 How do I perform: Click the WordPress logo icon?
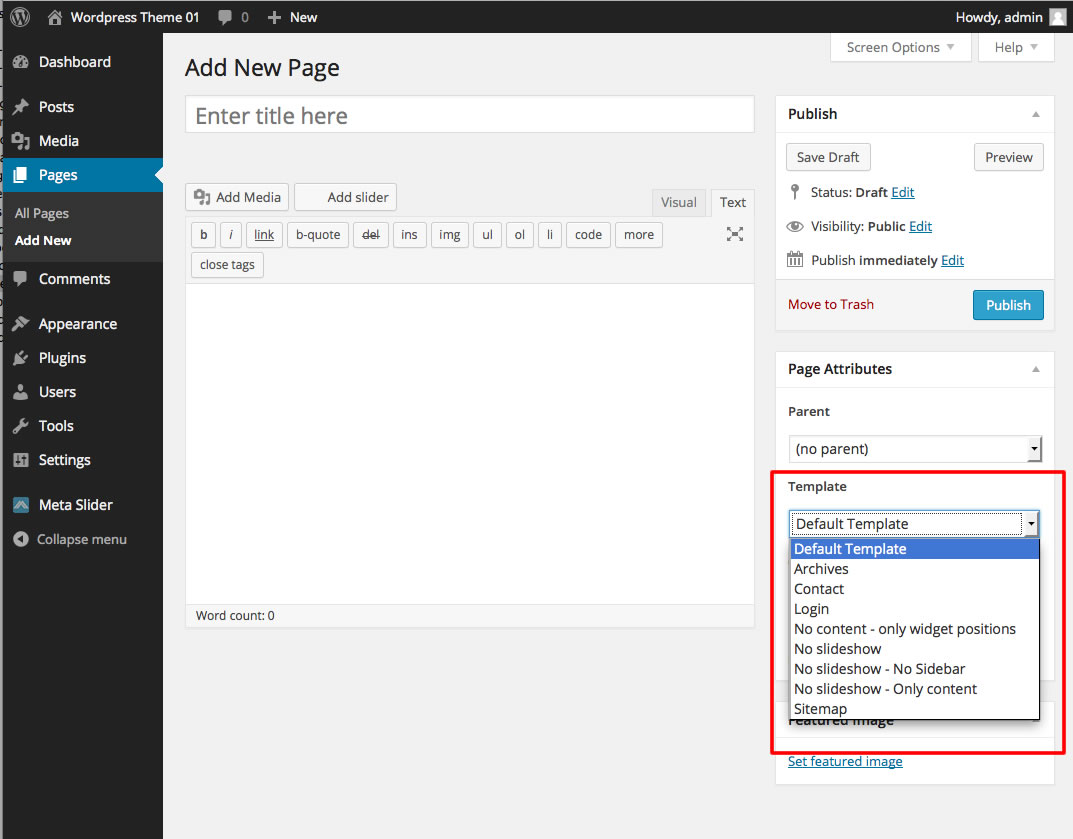click(x=20, y=17)
